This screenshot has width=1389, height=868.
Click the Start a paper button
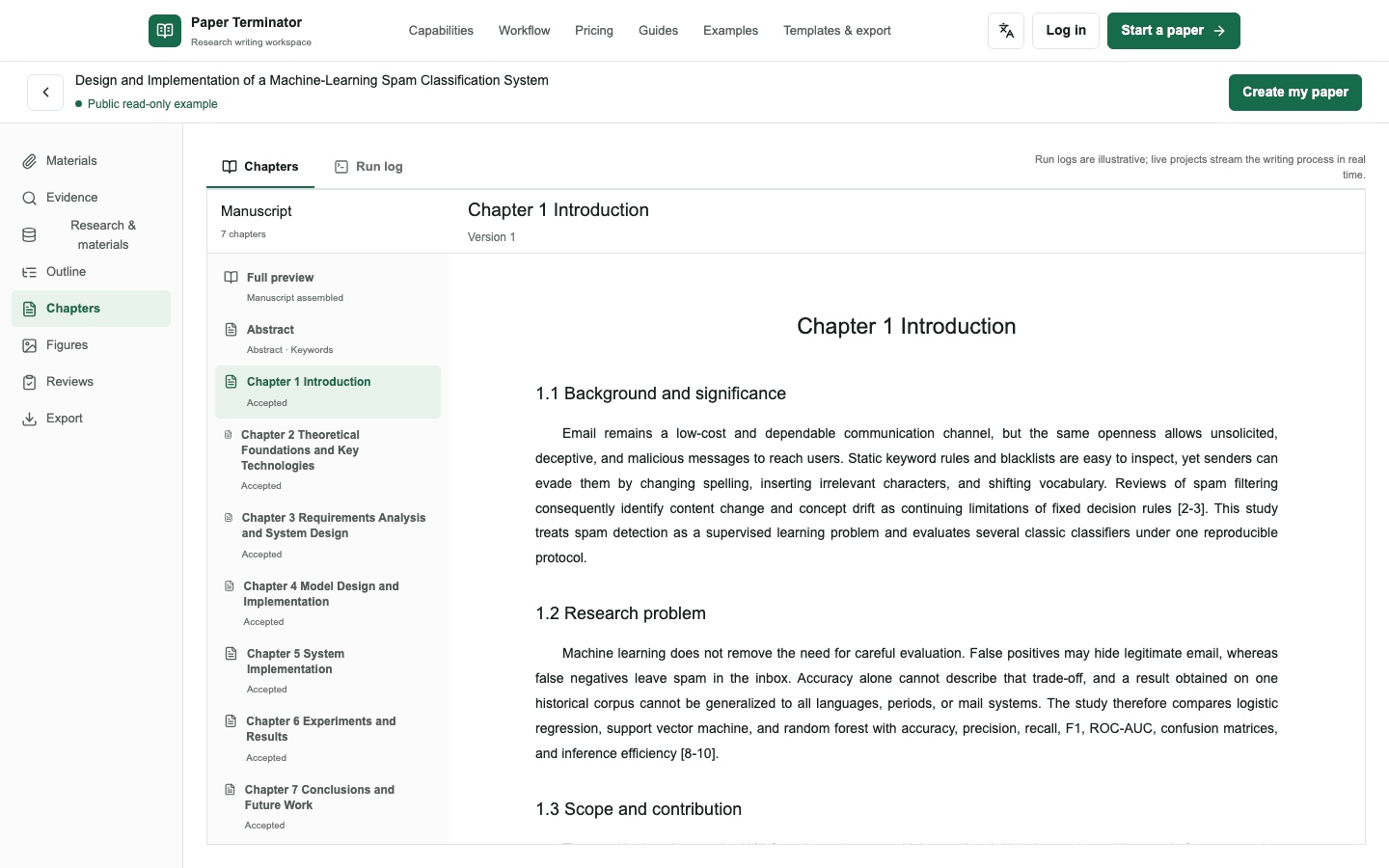click(1174, 31)
